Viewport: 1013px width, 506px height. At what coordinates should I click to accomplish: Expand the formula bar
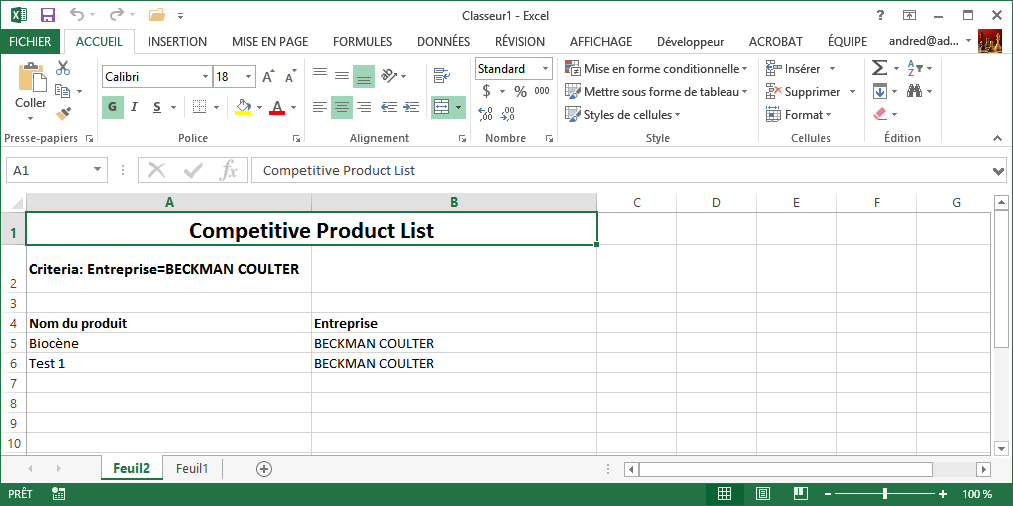(999, 171)
